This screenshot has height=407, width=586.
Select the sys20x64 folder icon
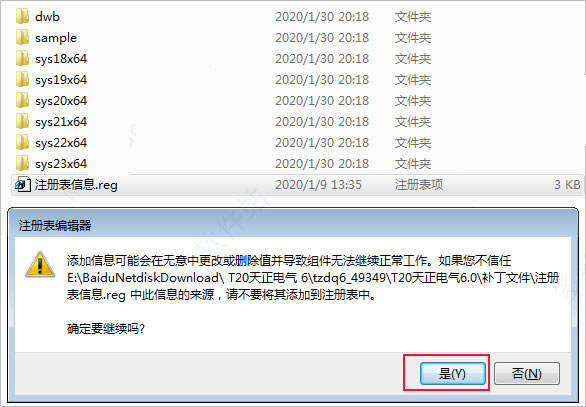(22, 101)
